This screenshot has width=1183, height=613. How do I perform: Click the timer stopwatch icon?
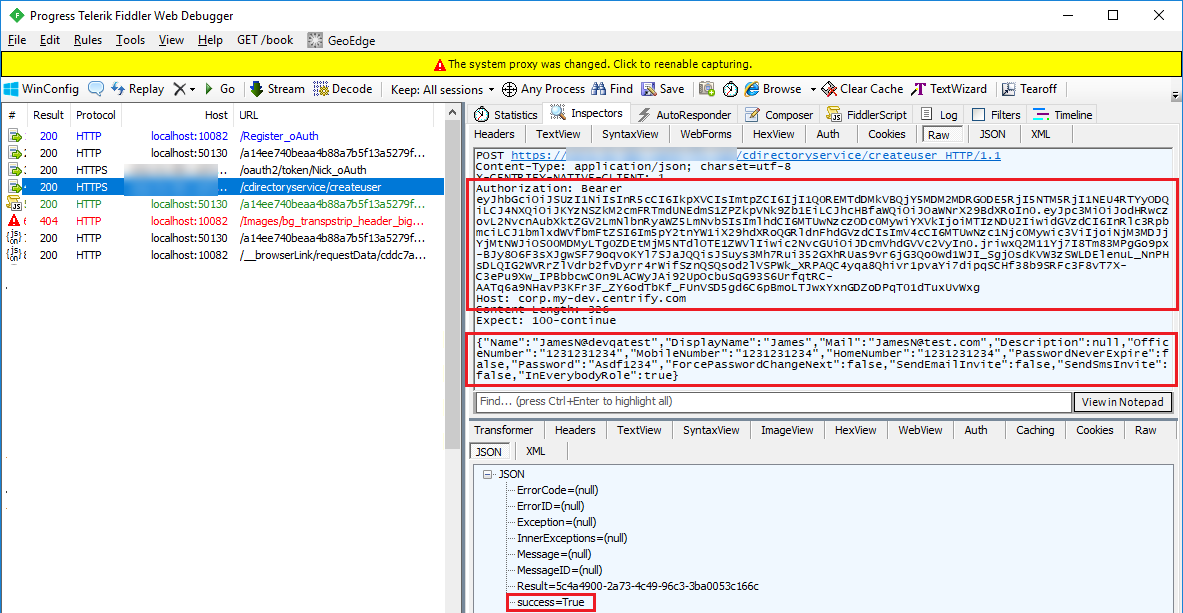pos(730,89)
